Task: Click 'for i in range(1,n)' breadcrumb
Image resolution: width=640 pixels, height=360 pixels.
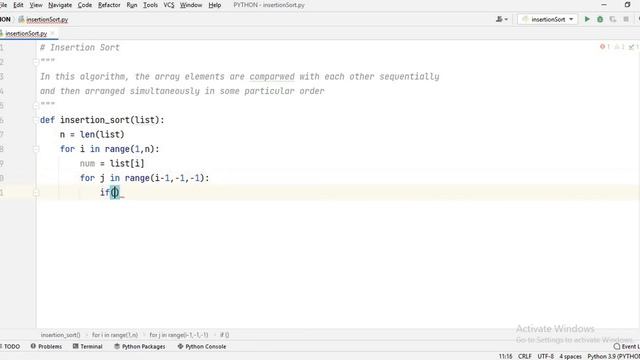Action: 115,335
